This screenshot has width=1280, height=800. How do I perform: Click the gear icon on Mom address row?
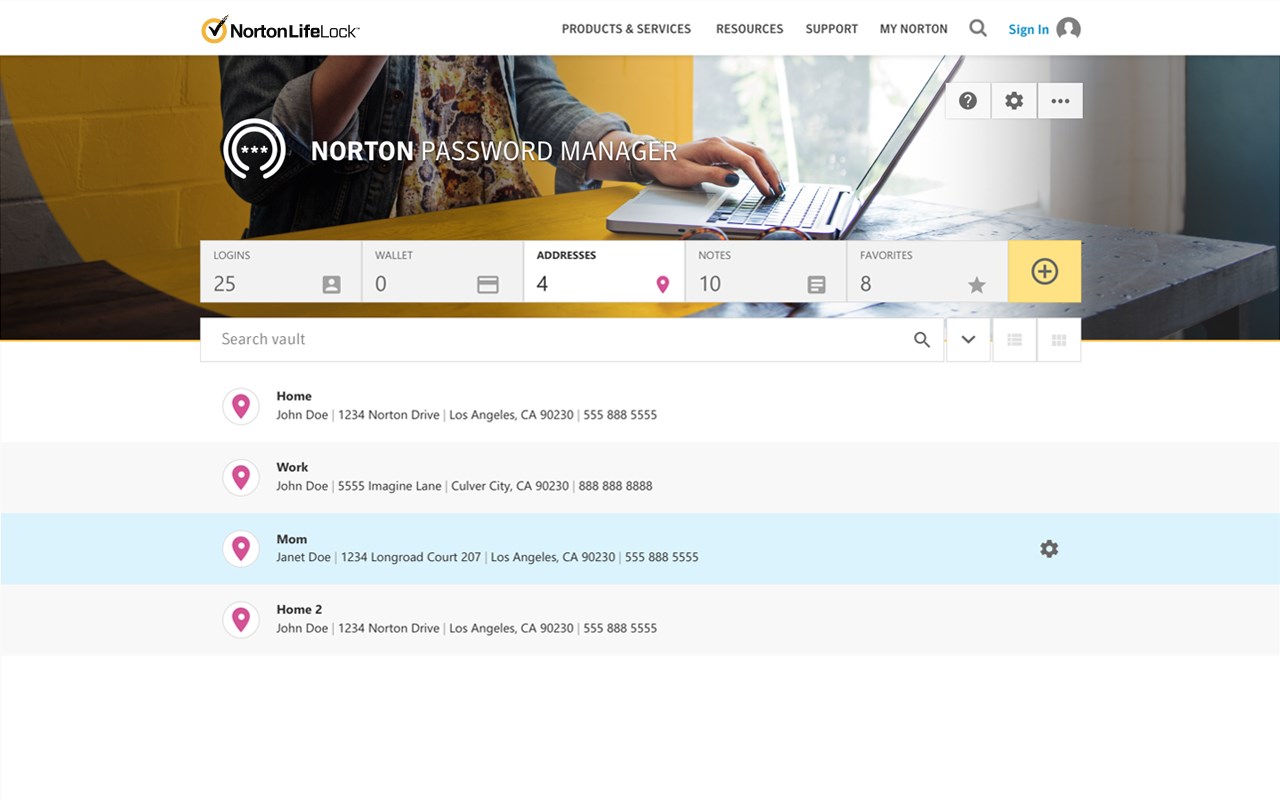(1049, 549)
